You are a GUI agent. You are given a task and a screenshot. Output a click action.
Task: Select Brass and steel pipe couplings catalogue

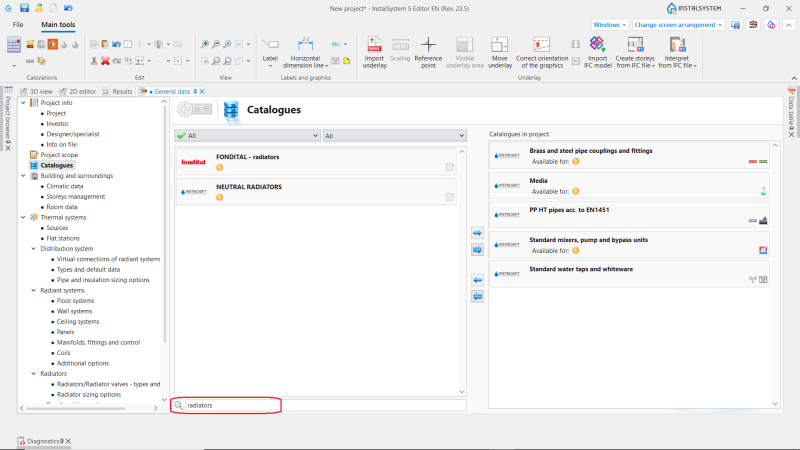(630, 156)
